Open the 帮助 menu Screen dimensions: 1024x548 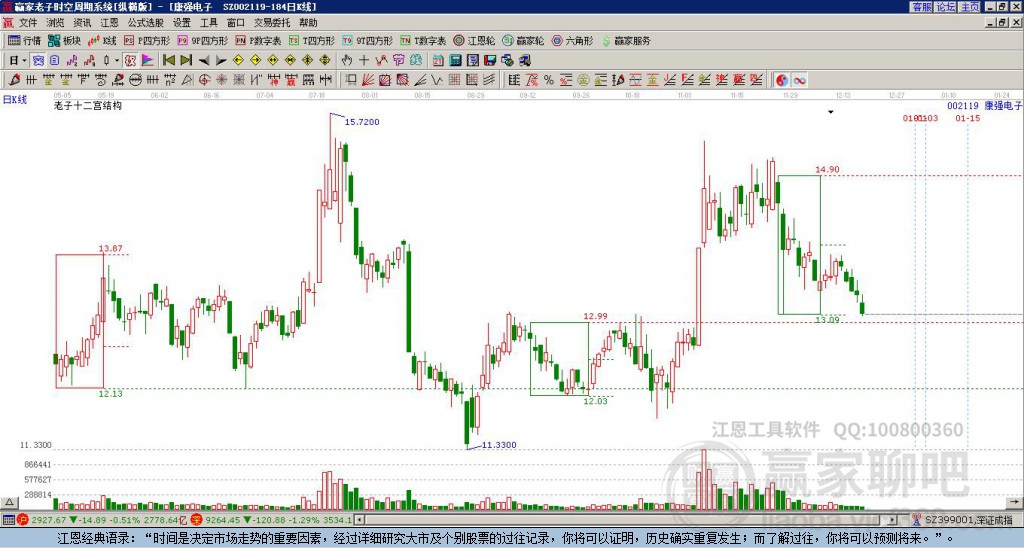click(x=308, y=23)
